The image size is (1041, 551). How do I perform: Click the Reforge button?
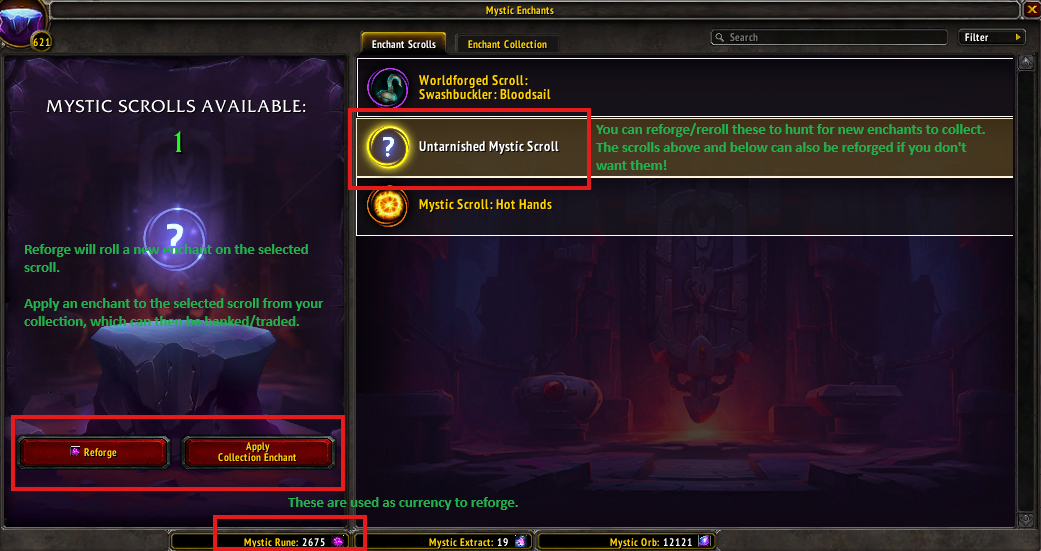coord(94,453)
